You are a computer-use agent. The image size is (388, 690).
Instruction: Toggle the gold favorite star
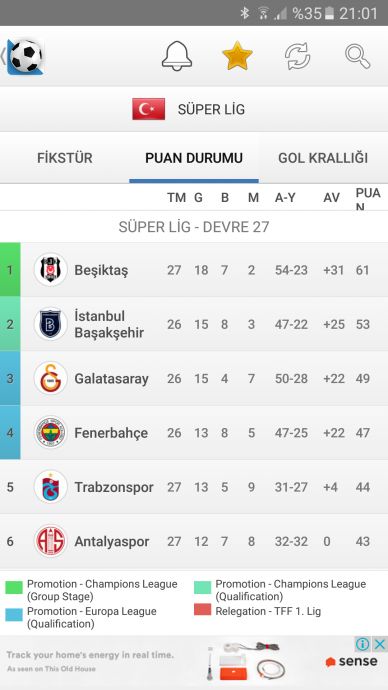[x=238, y=56]
